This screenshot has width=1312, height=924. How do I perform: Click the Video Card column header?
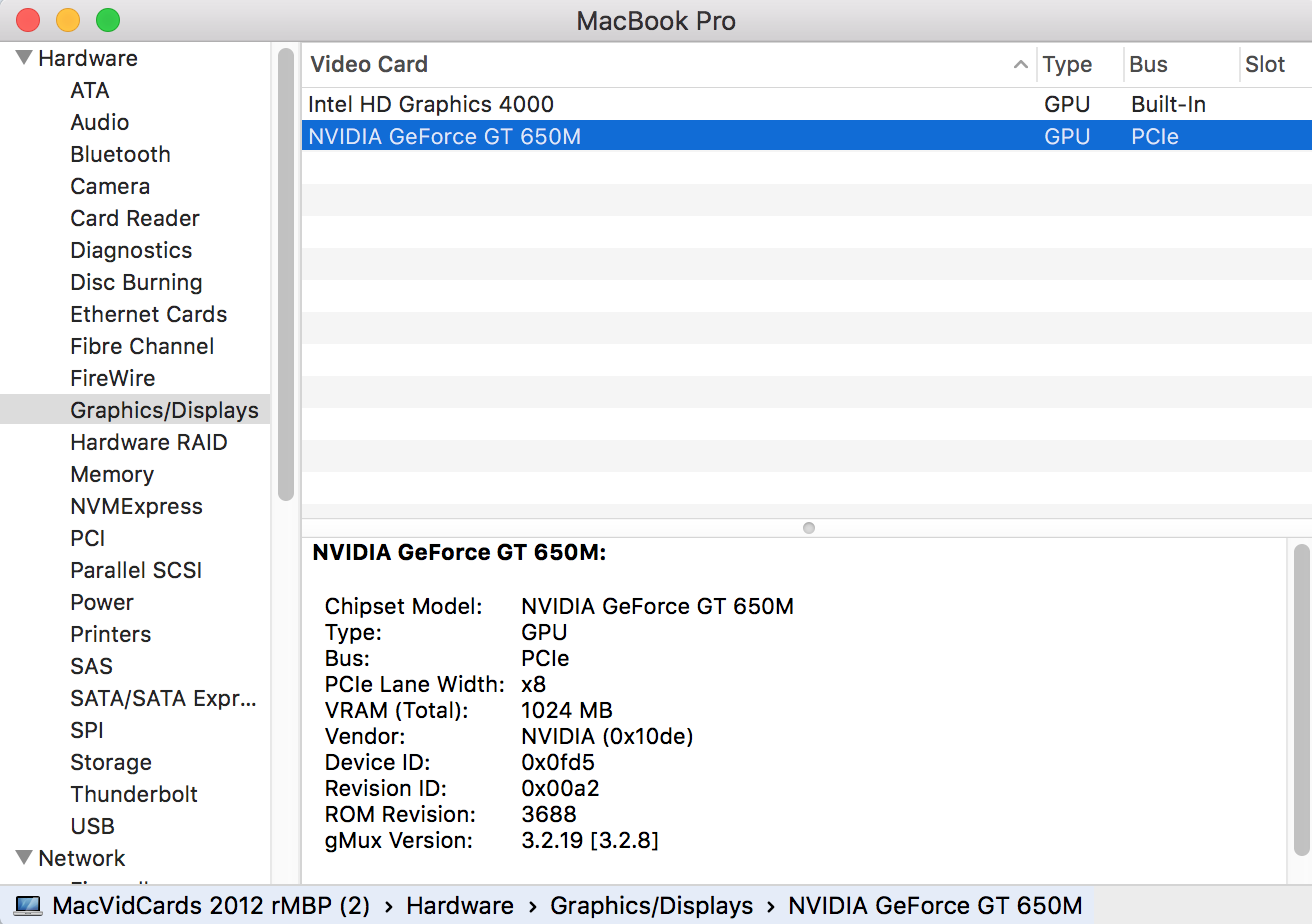click(x=369, y=64)
